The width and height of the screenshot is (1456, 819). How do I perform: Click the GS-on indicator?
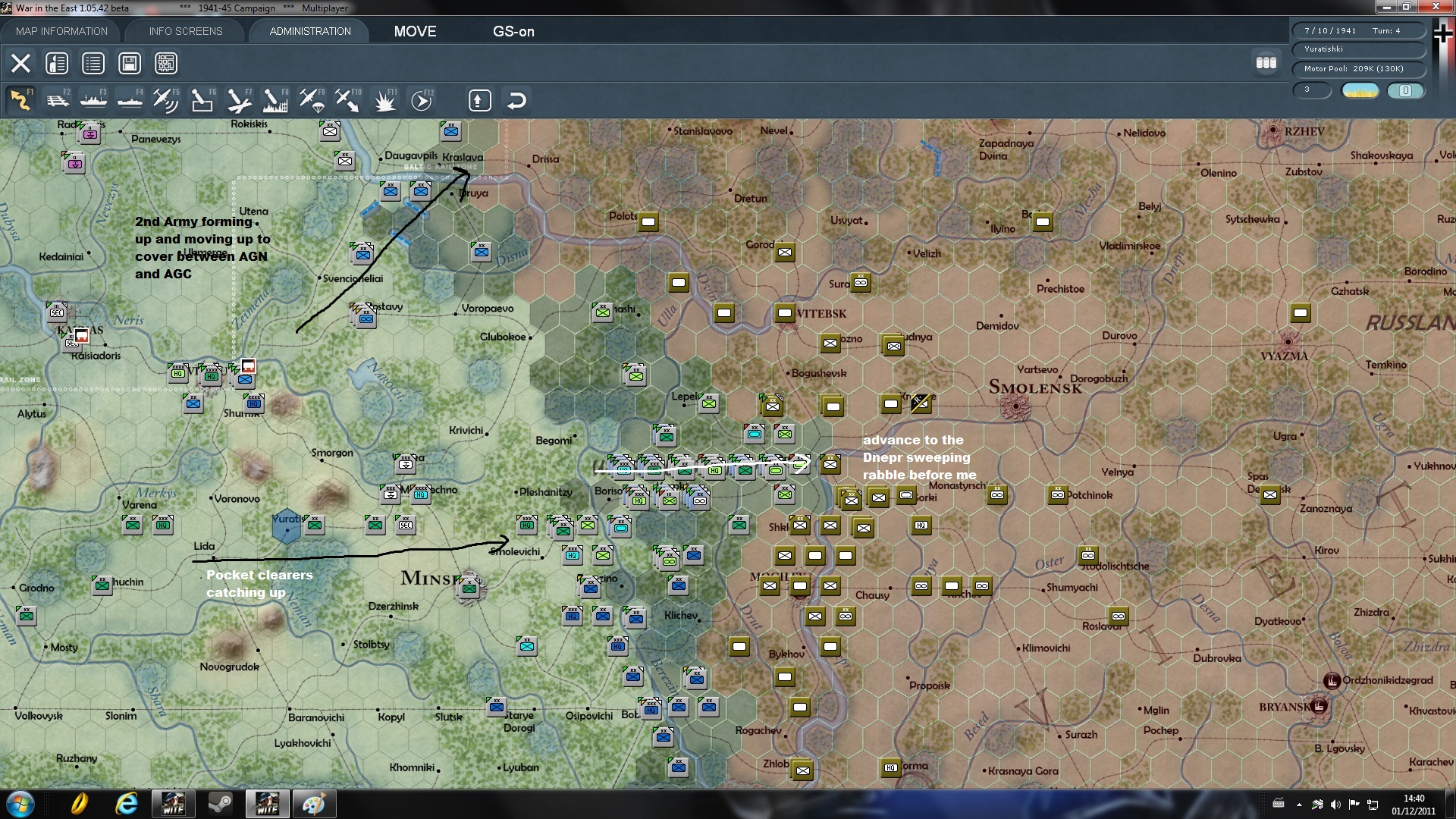513,31
